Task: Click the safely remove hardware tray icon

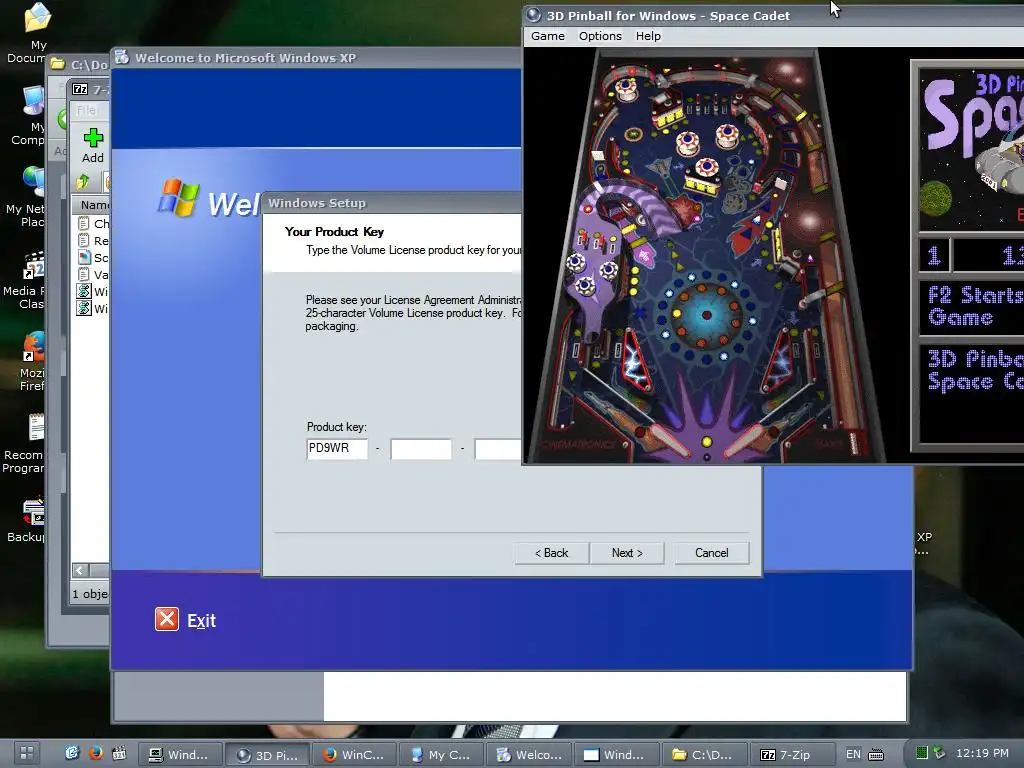Action: pos(939,753)
